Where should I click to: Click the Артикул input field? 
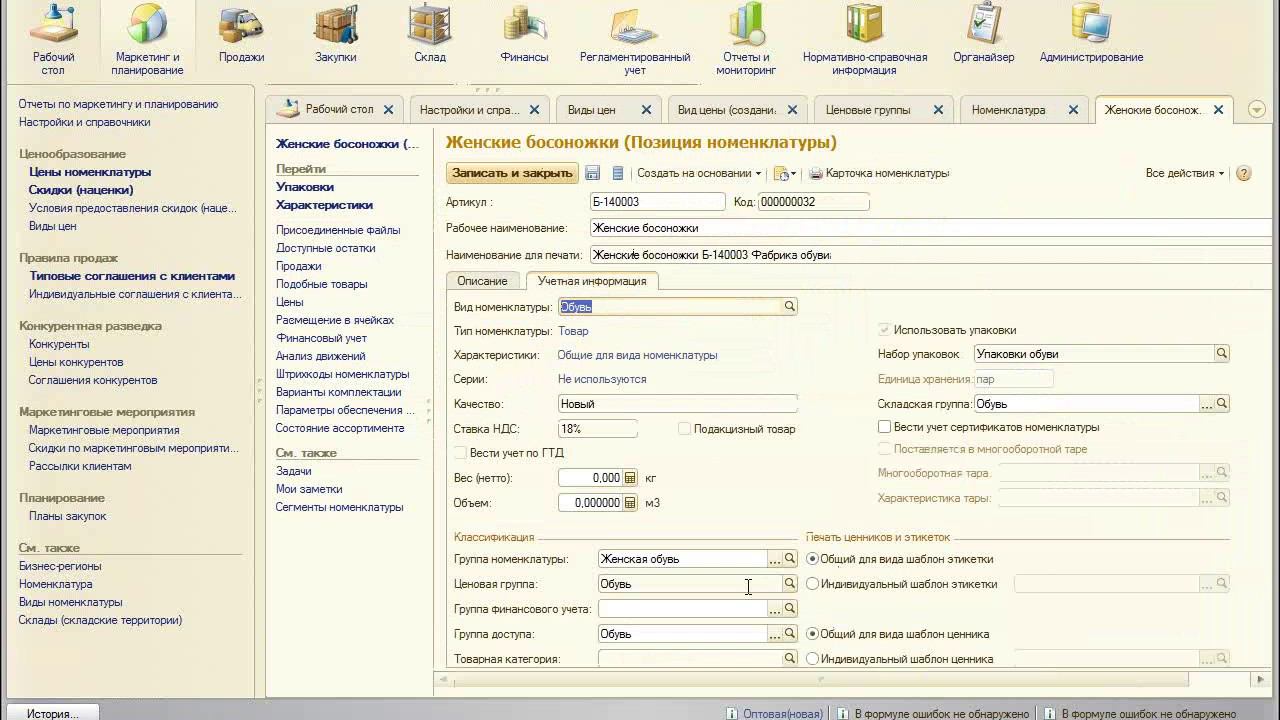coord(657,202)
